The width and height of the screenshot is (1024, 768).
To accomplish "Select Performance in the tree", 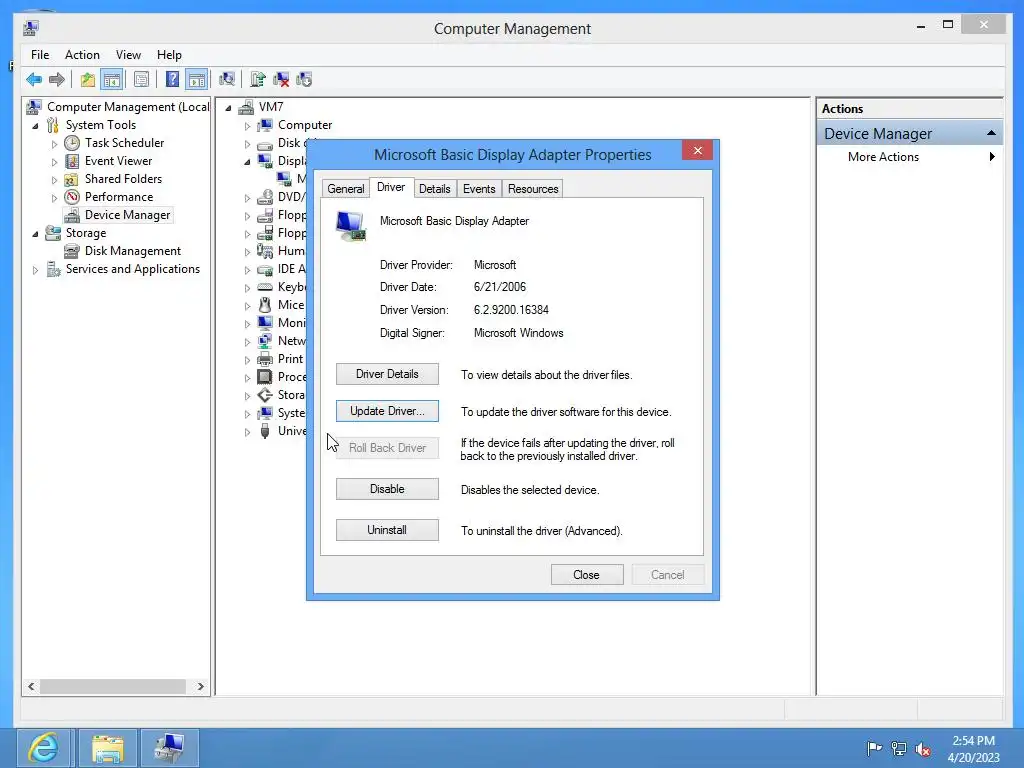I will coord(119,197).
